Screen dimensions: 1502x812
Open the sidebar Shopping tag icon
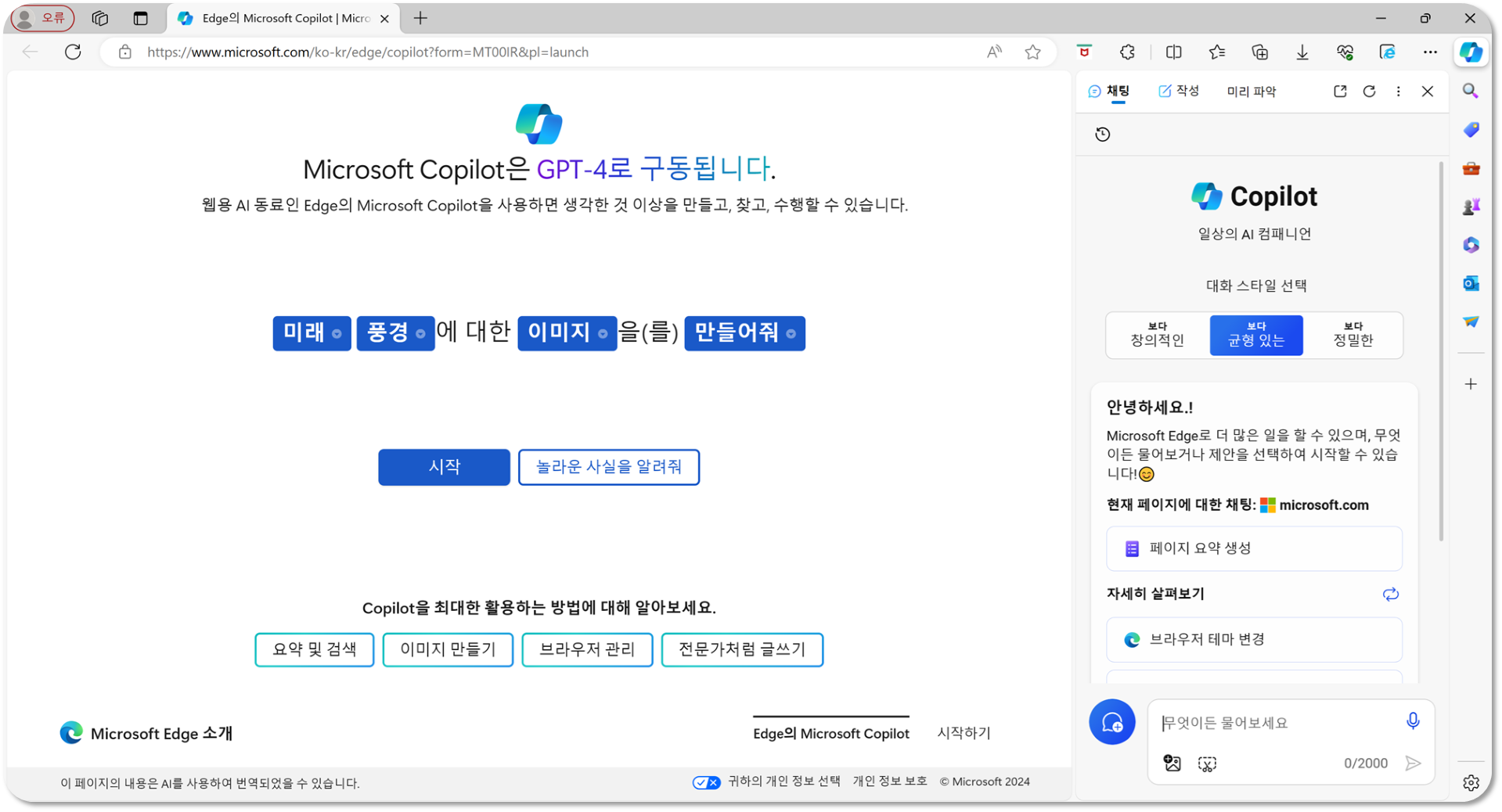pos(1471,130)
